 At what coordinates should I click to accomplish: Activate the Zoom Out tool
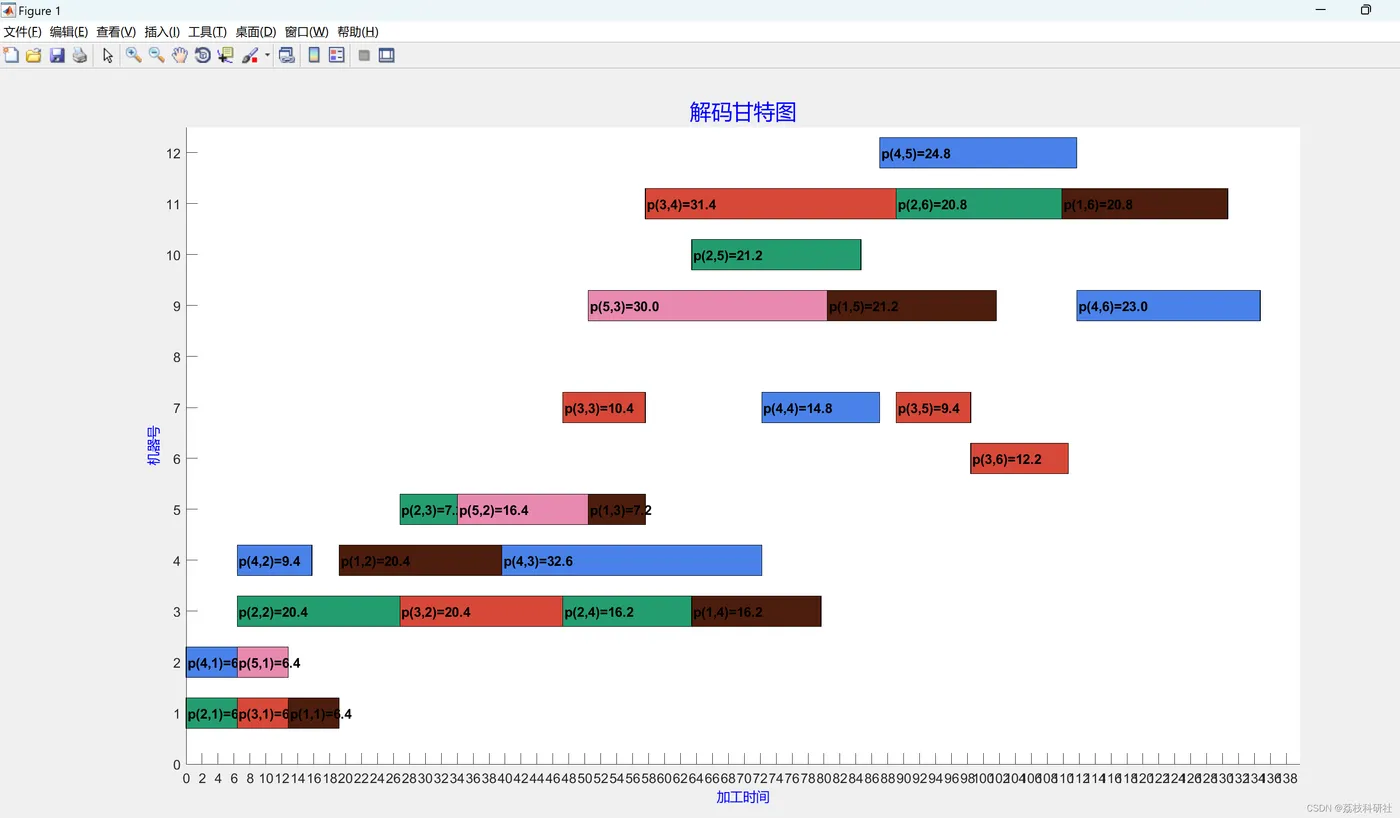[156, 55]
